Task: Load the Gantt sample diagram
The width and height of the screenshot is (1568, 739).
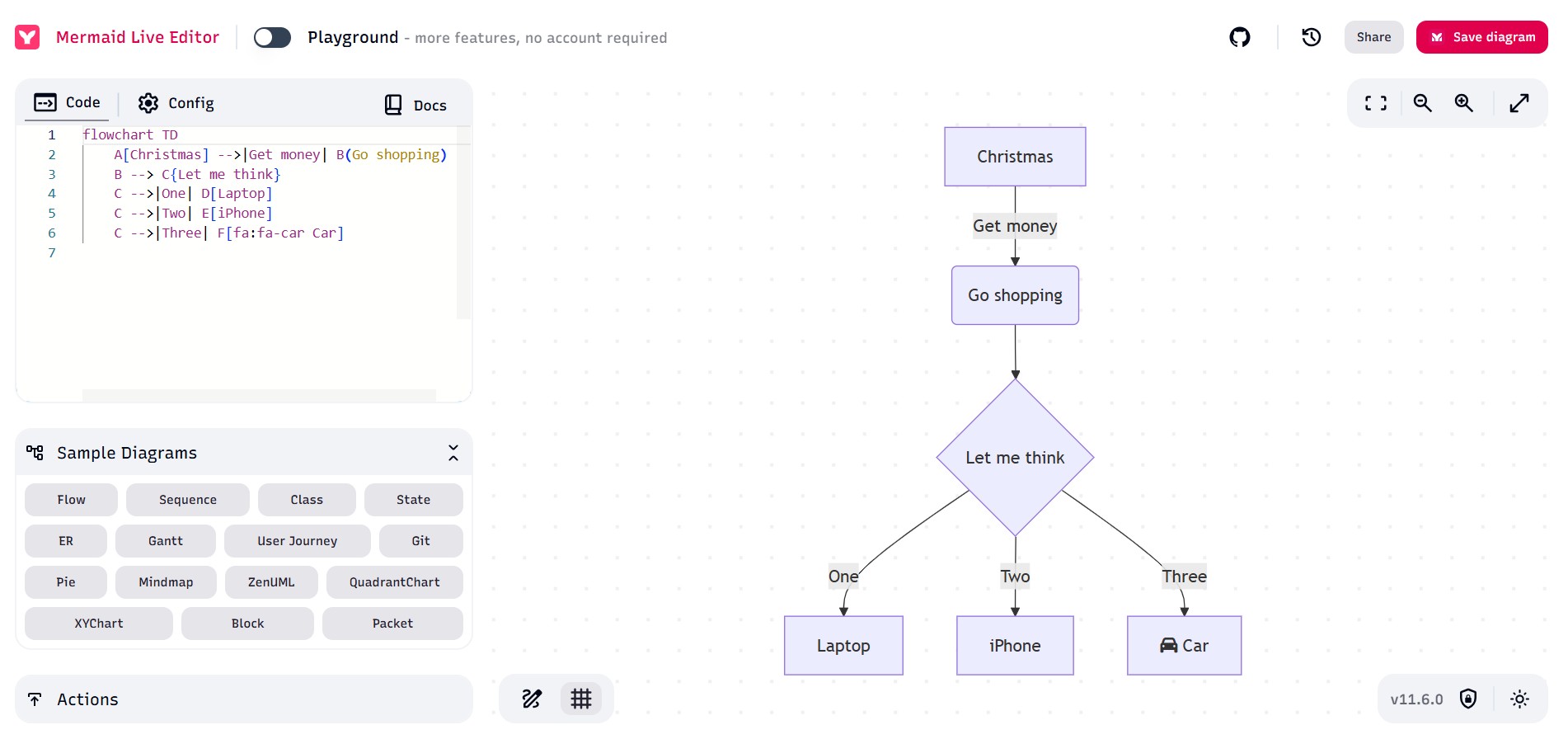Action: pyautogui.click(x=166, y=541)
